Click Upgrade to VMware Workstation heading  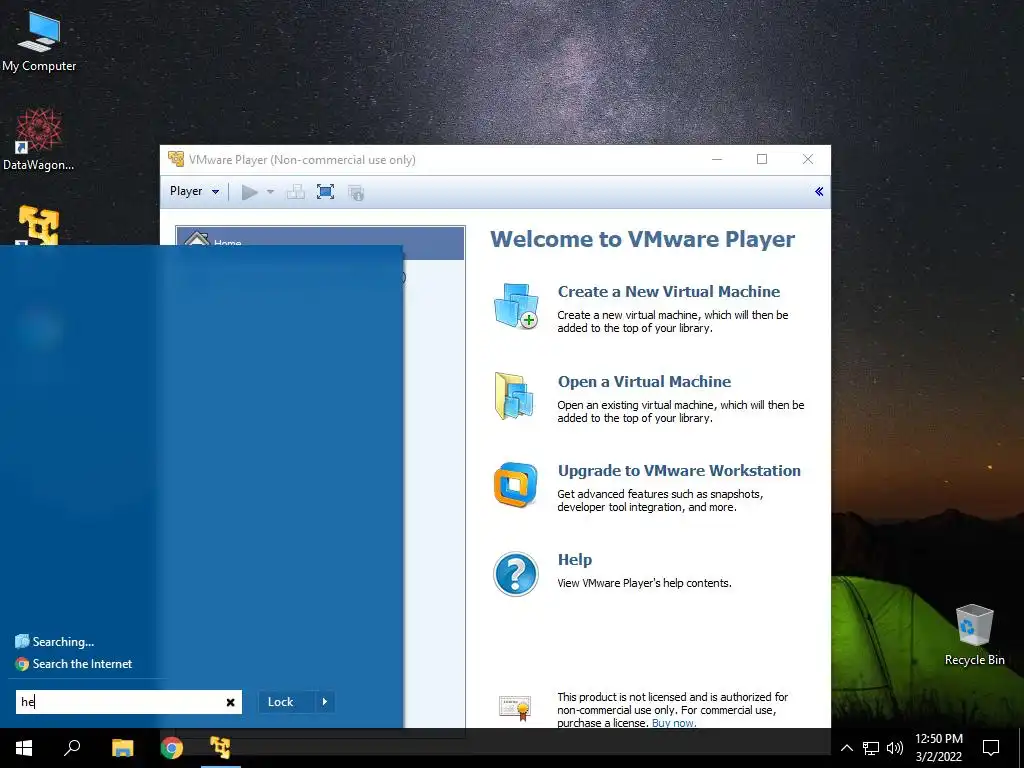click(679, 470)
